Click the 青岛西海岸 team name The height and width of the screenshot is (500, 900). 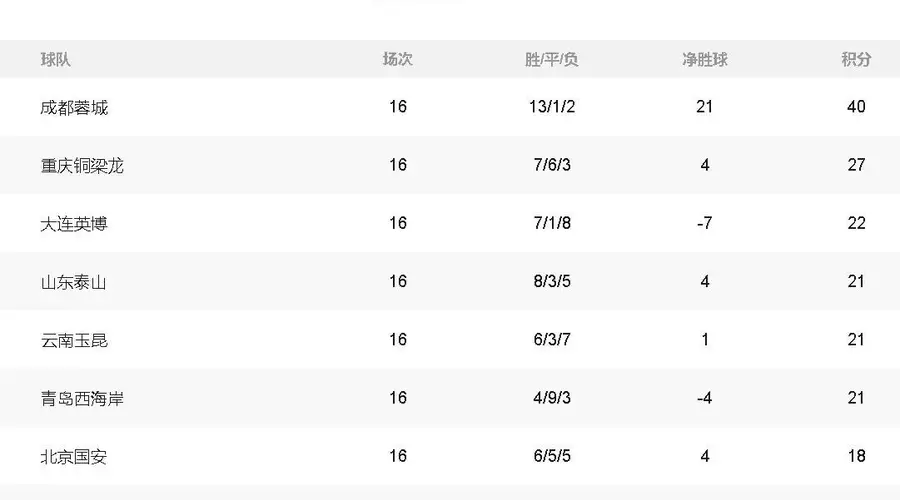point(82,398)
